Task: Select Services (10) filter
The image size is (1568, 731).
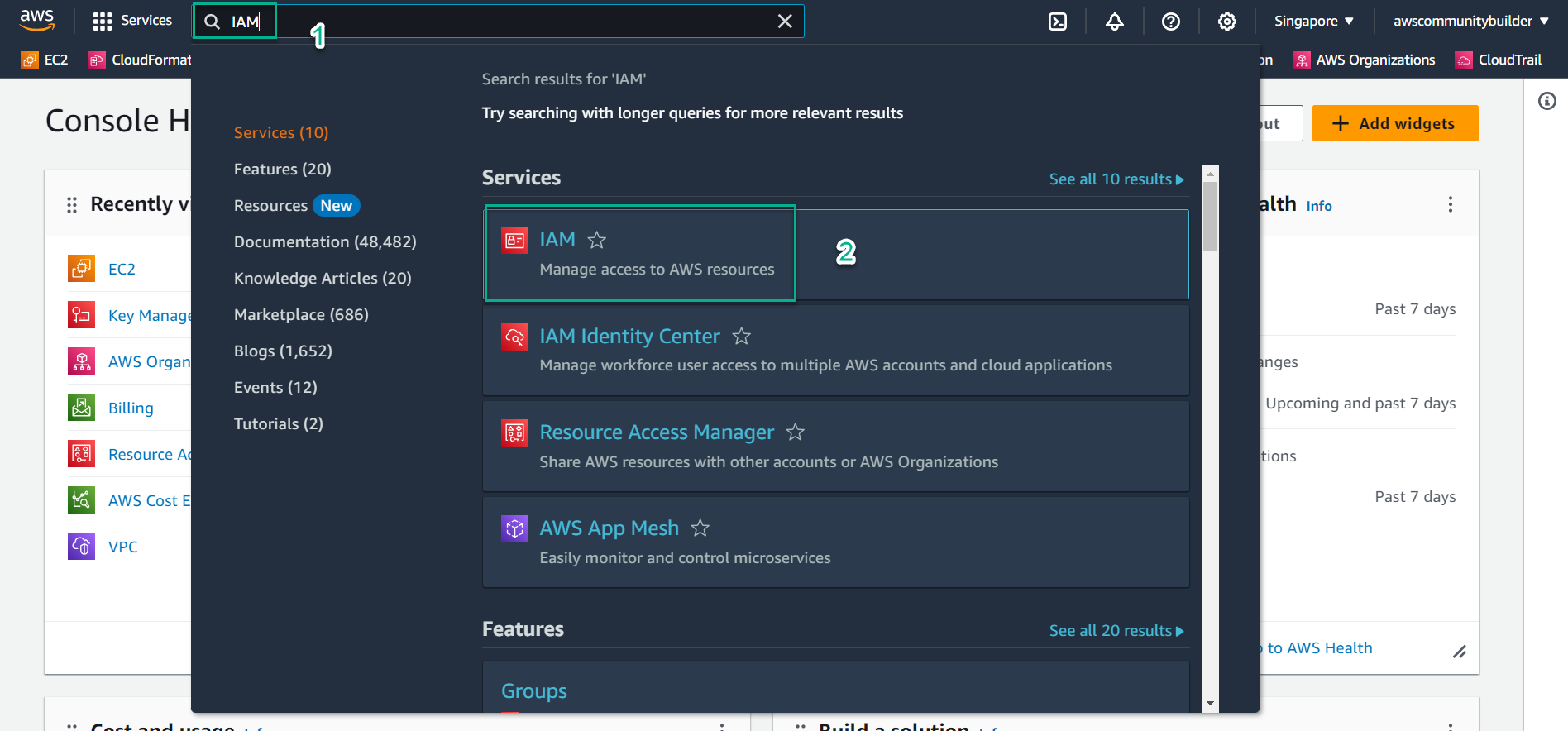Action: [281, 132]
